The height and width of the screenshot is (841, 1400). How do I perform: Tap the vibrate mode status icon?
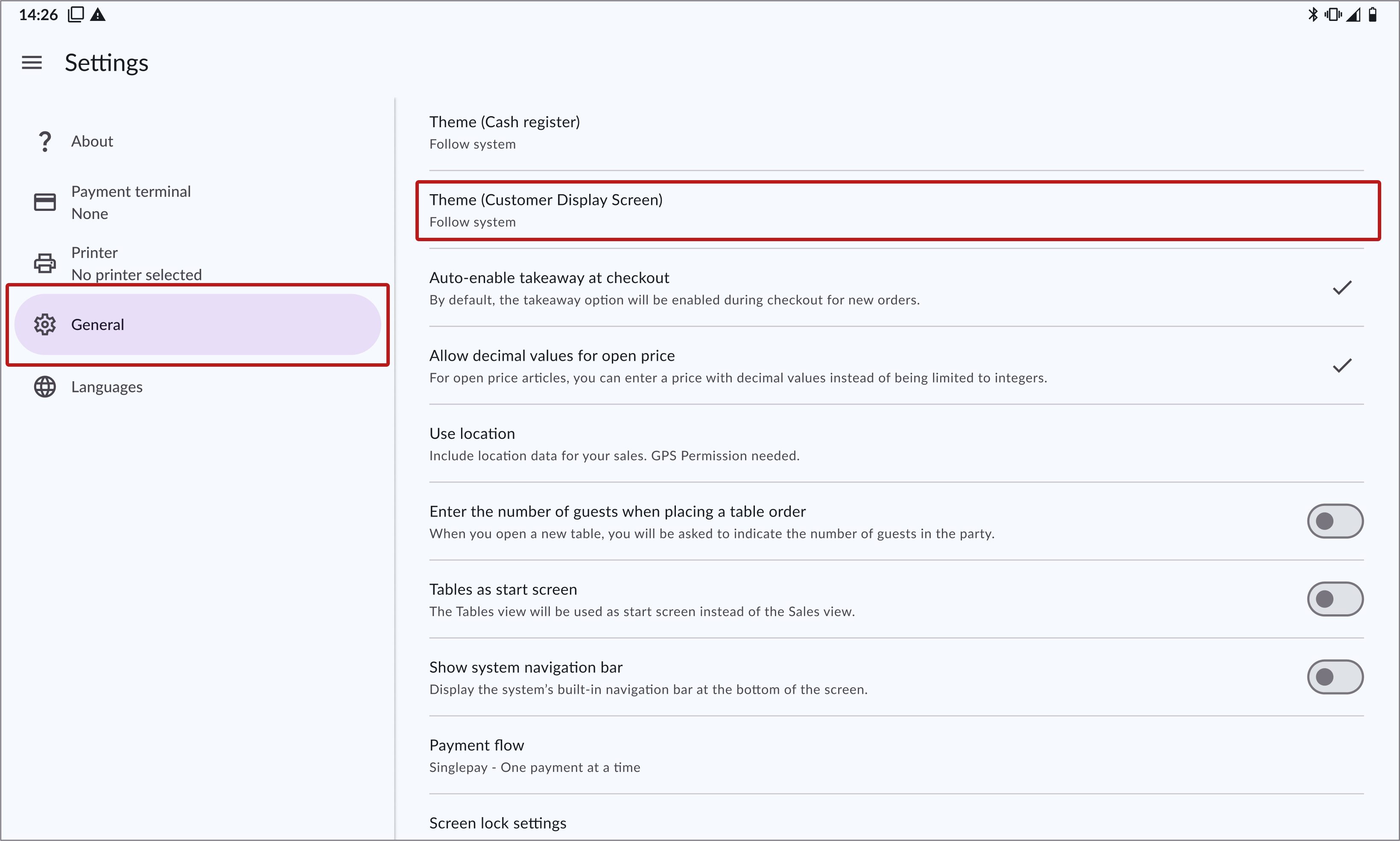tap(1333, 15)
